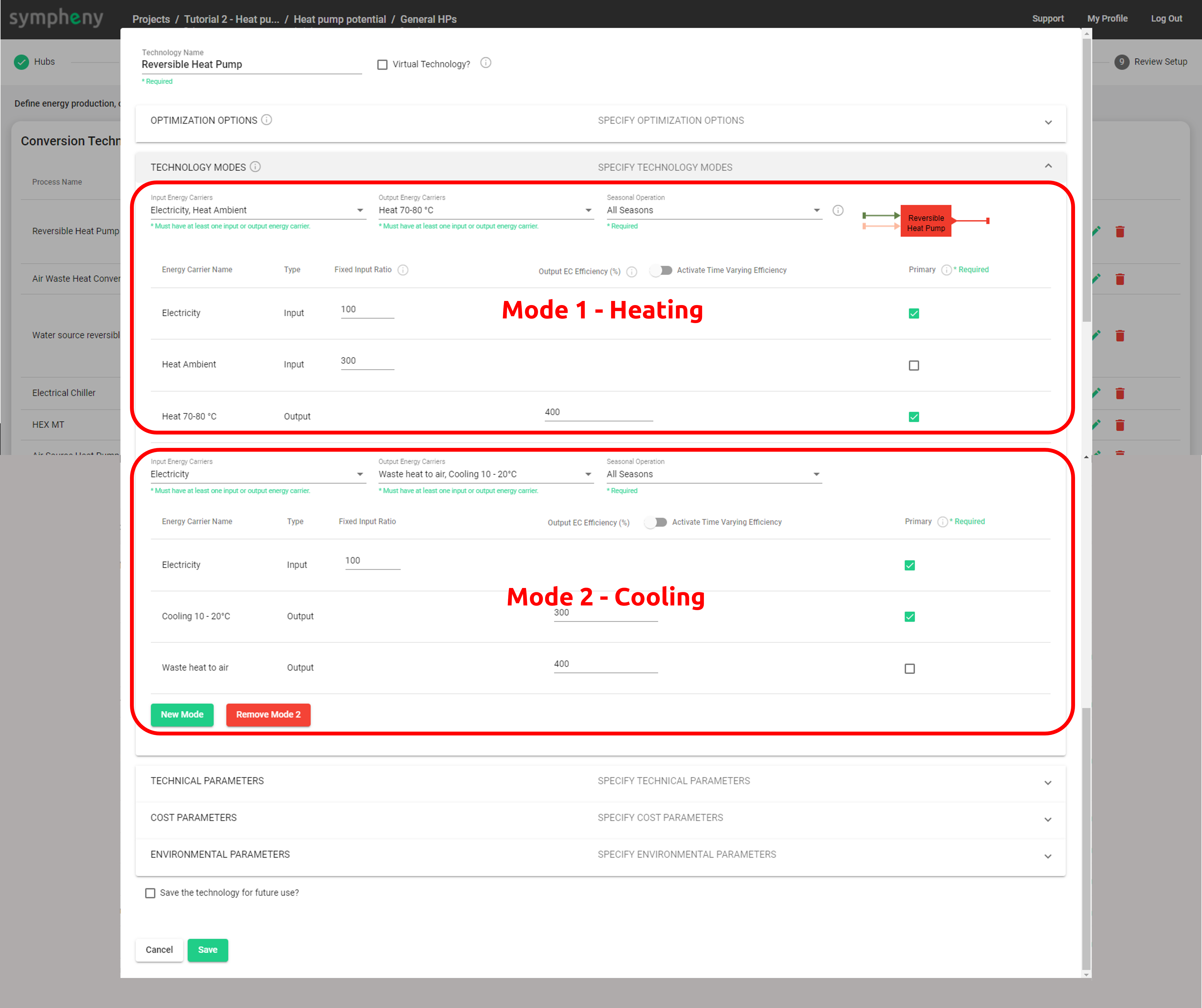The width and height of the screenshot is (1202, 1008).
Task: Open Heat pump potential breadcrumb
Action: tap(339, 19)
